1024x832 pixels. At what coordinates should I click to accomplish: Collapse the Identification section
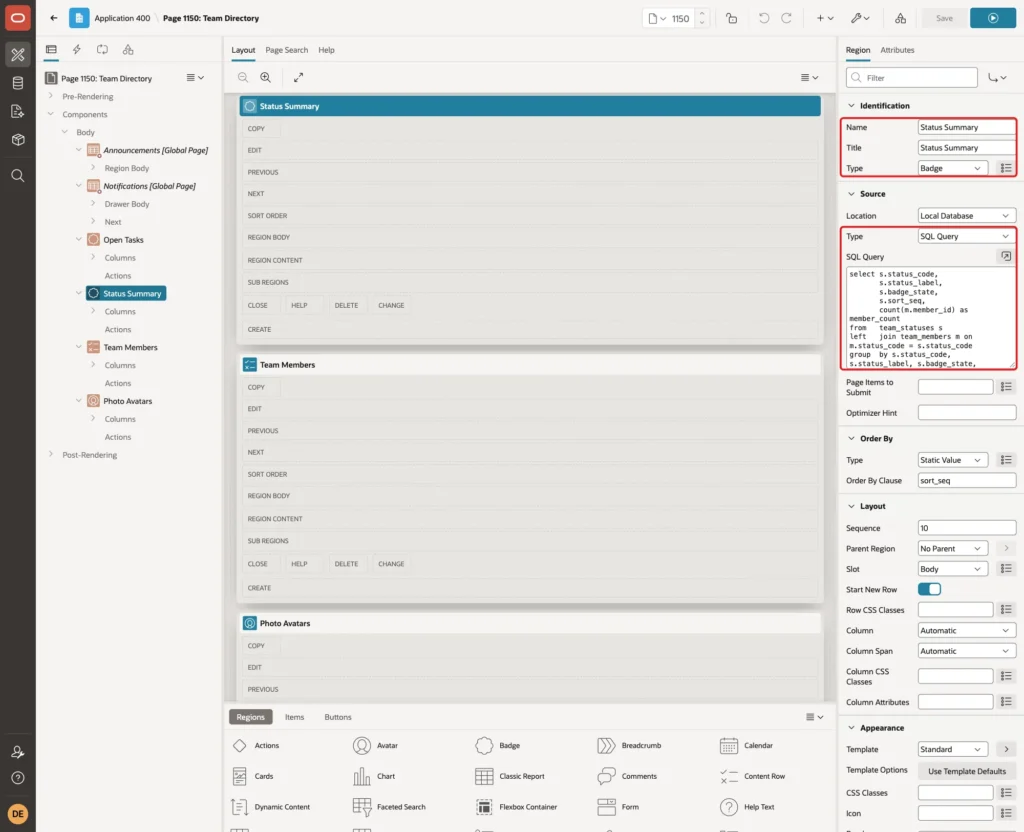pyautogui.click(x=851, y=106)
